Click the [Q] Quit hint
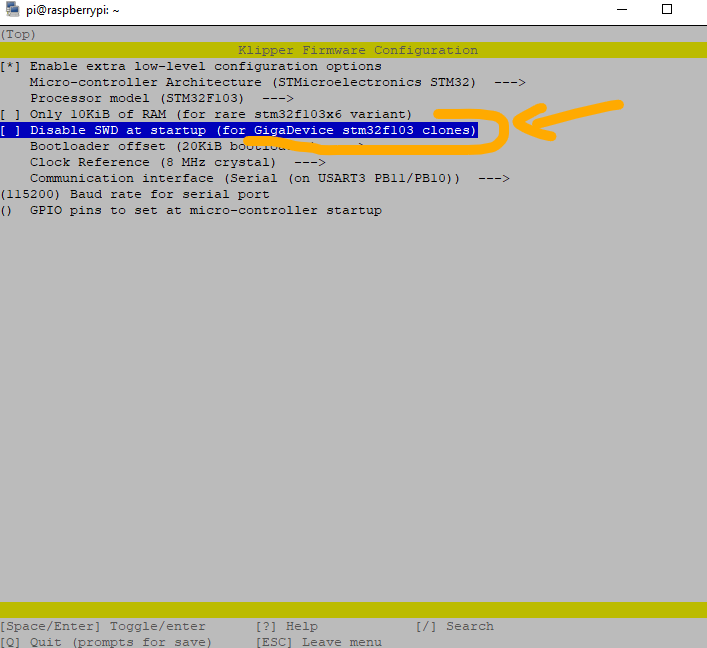This screenshot has height=648, width=707. coord(106,642)
